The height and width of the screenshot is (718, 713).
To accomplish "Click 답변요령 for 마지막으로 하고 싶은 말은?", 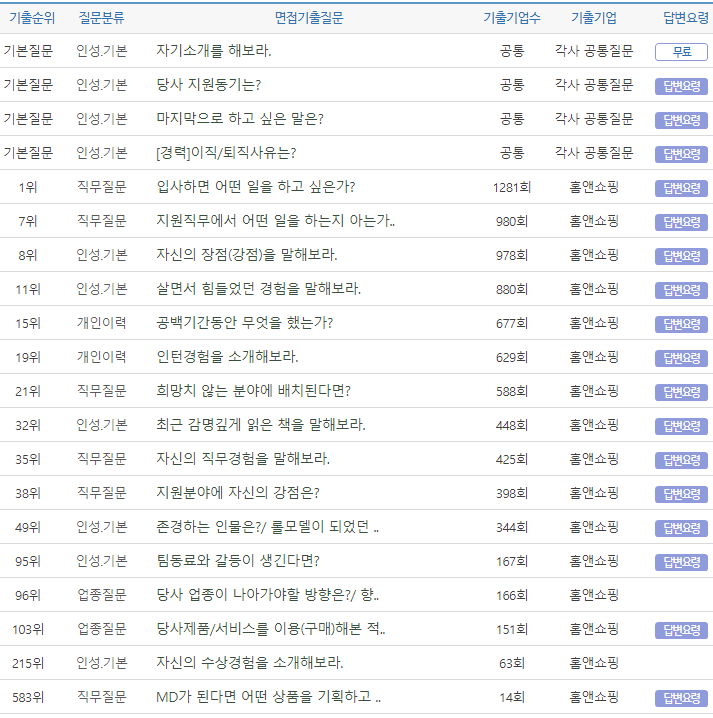I will click(x=681, y=120).
